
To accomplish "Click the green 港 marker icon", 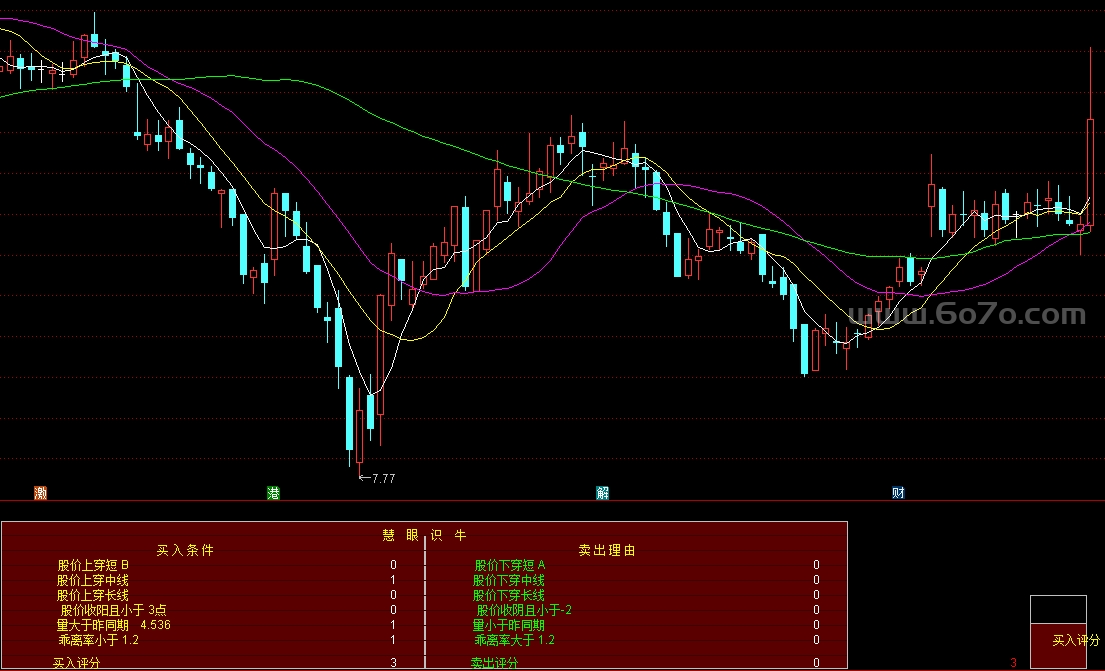I will (273, 493).
